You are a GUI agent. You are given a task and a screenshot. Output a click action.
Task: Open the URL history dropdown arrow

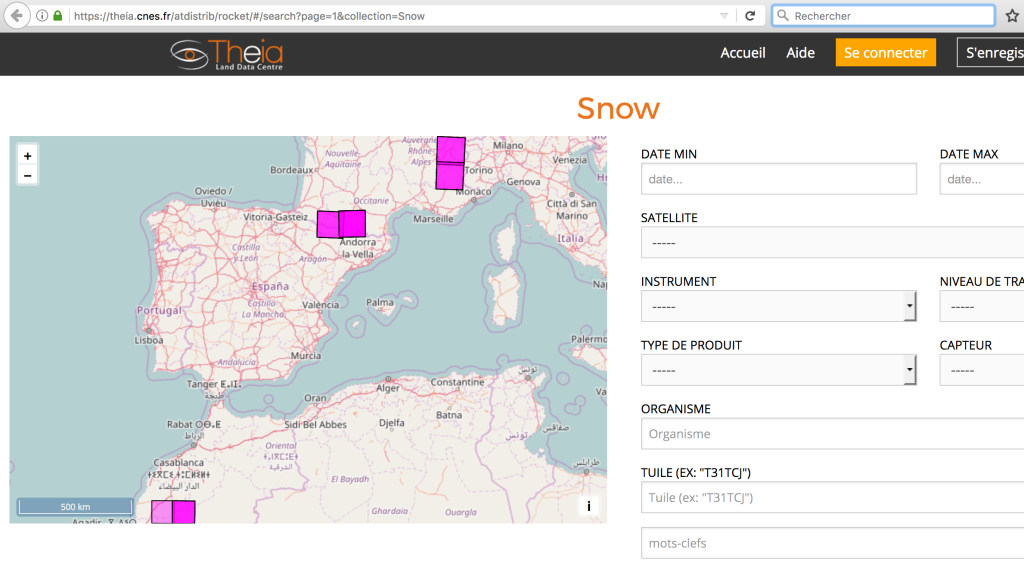pos(724,16)
